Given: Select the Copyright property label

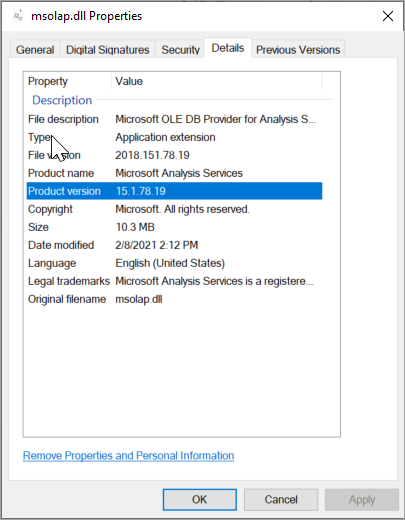Looking at the screenshot, I should click(x=50, y=209).
